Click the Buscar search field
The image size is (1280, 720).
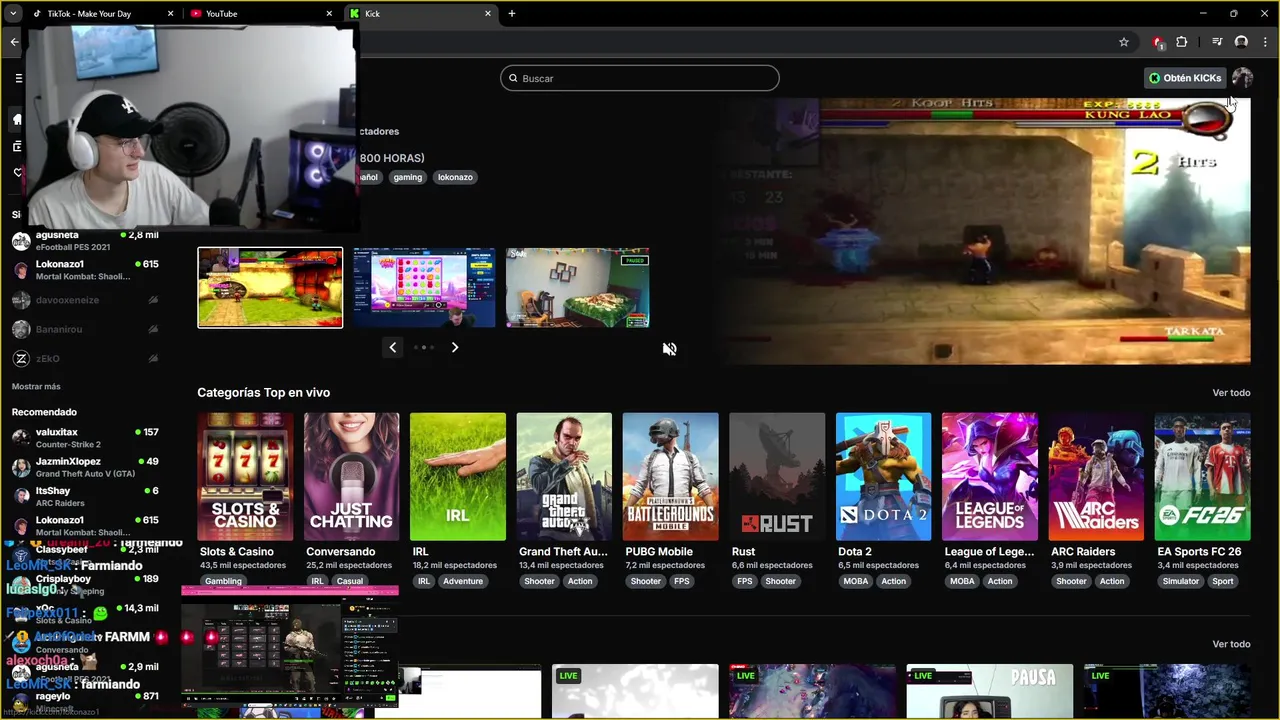pos(640,78)
